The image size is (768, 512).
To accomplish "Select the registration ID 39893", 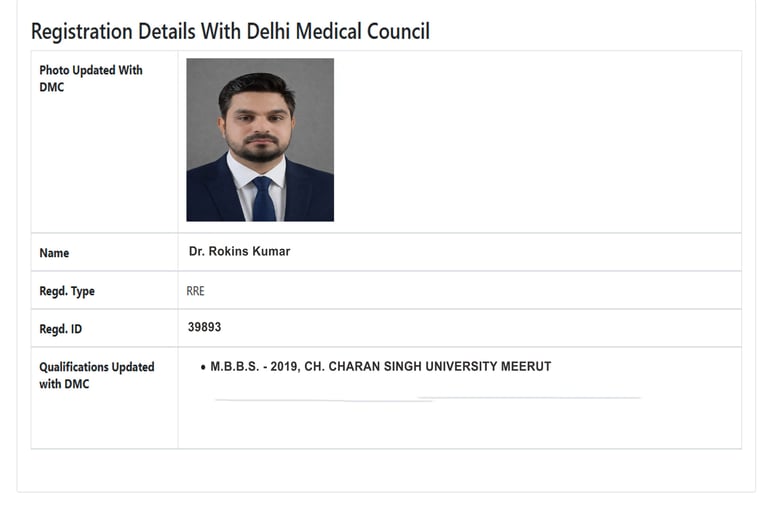I will [x=204, y=327].
